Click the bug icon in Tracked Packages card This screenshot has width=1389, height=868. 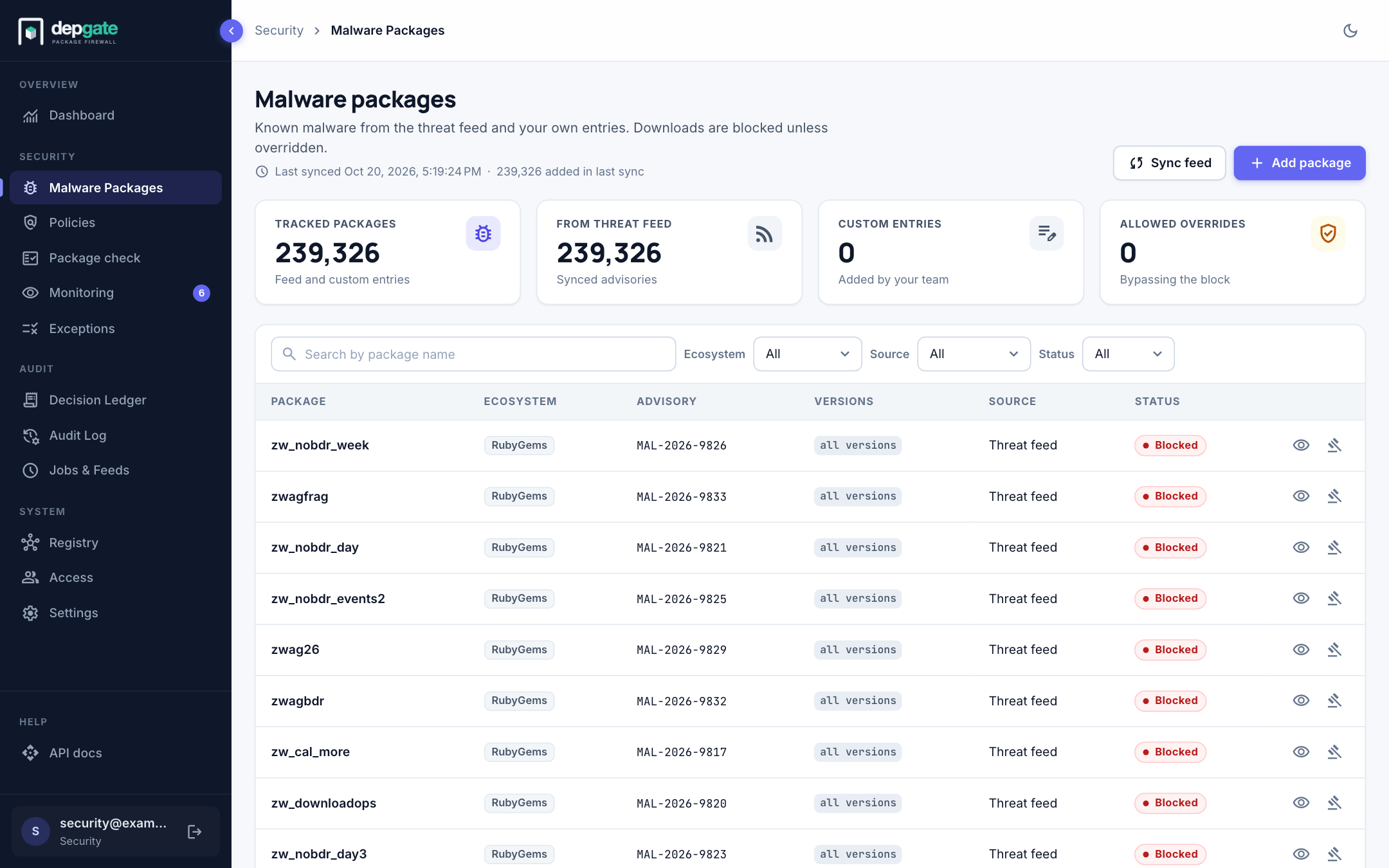pyautogui.click(x=483, y=233)
